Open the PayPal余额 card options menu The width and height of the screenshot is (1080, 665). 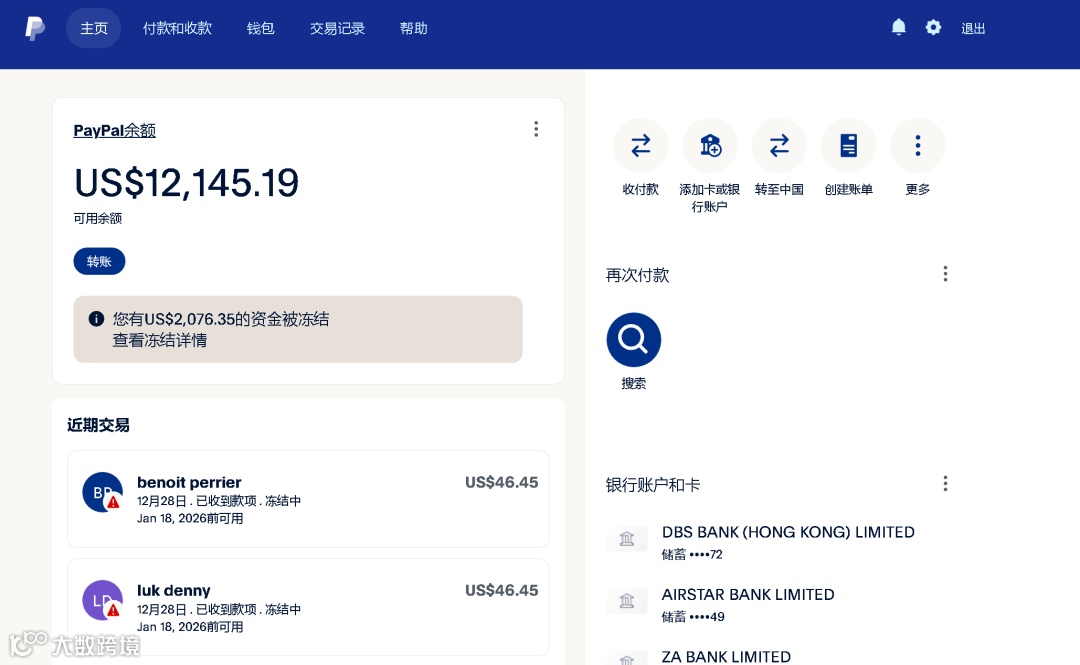536,130
